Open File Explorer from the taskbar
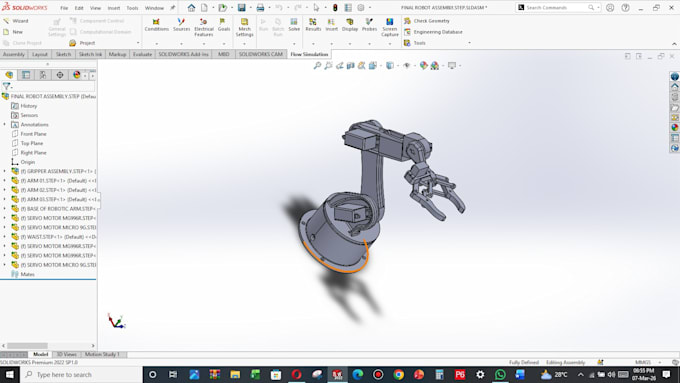The height and width of the screenshot is (383, 680). [235, 374]
